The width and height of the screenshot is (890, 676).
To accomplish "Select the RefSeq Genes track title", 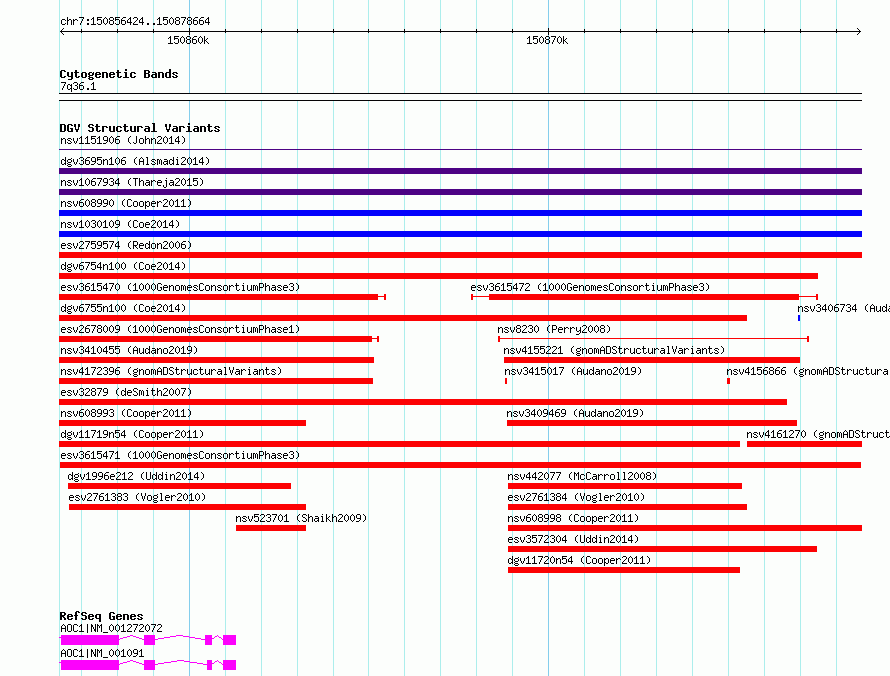I will click(x=101, y=616).
